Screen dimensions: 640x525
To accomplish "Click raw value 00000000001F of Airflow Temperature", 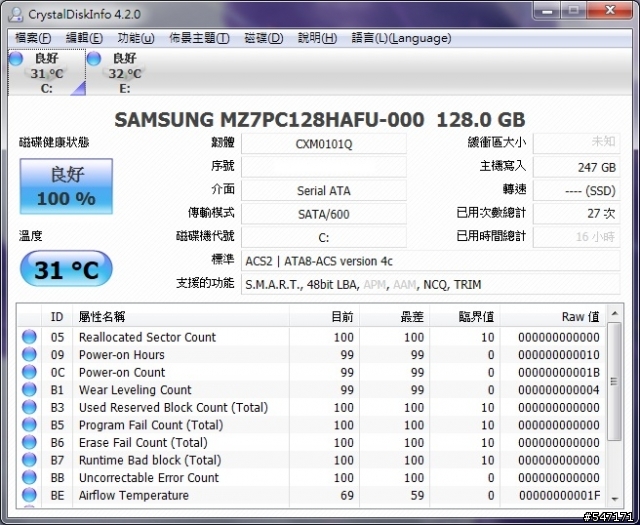I will coord(559,495).
